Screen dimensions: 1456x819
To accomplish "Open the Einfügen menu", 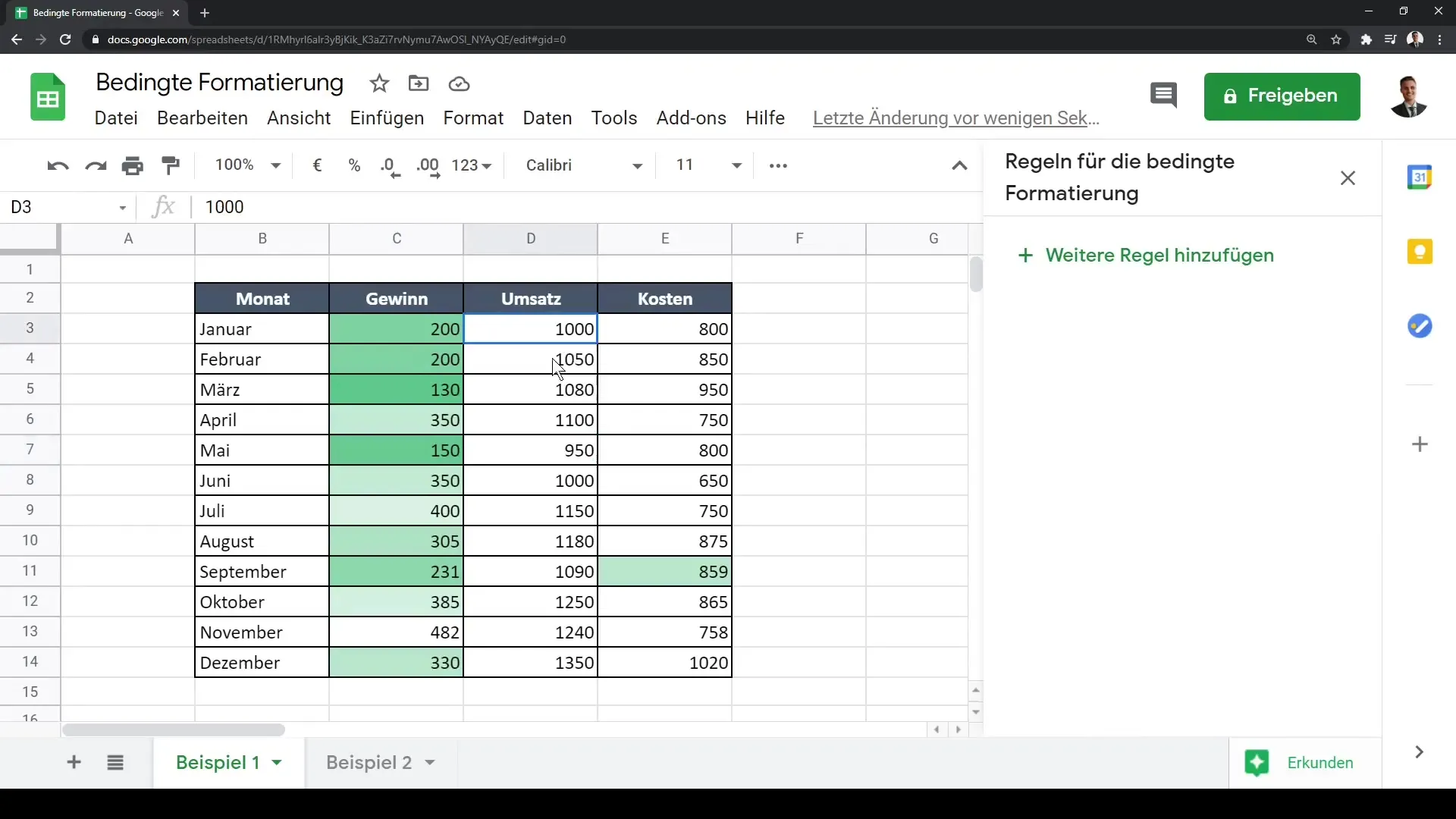I will point(387,118).
